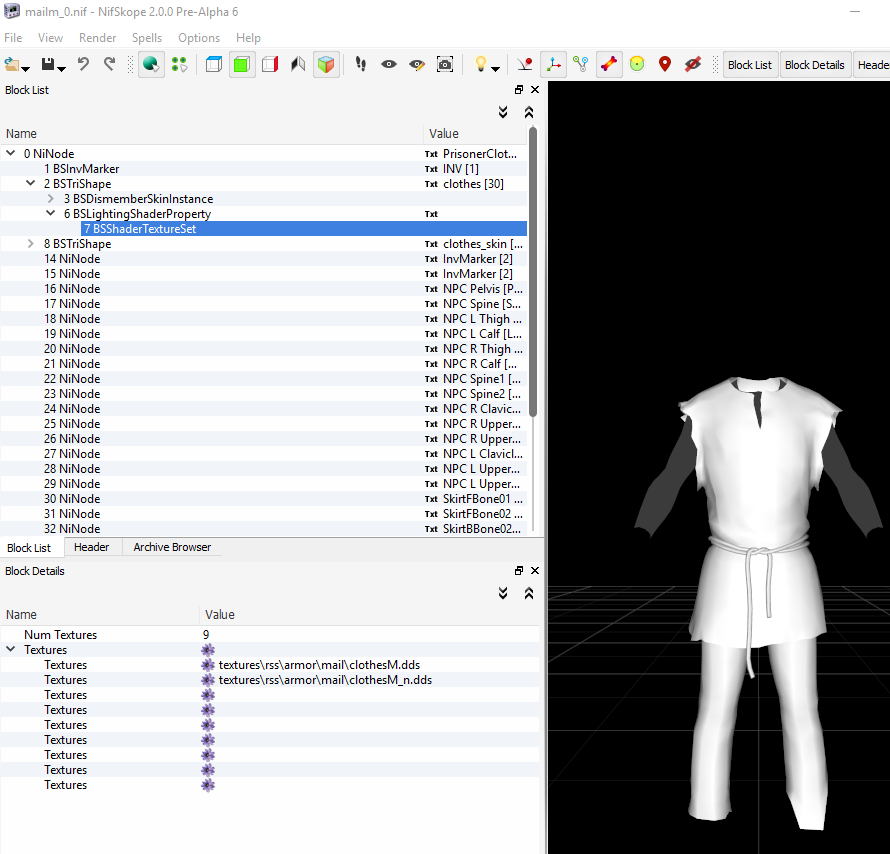Select the green cube front view icon

pyautogui.click(x=241, y=64)
